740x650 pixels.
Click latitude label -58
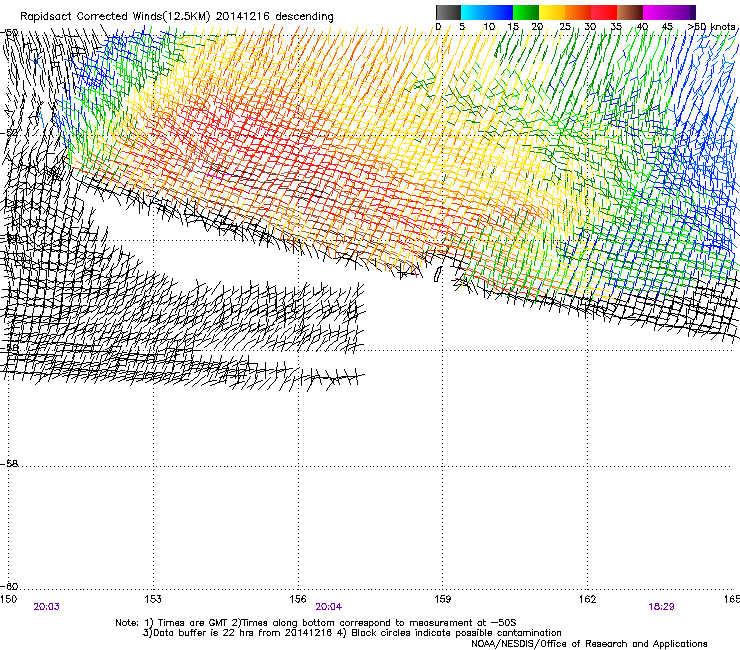click(9, 464)
